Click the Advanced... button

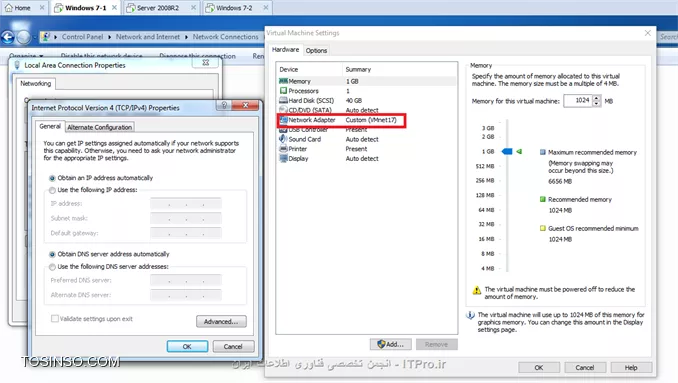tap(221, 321)
